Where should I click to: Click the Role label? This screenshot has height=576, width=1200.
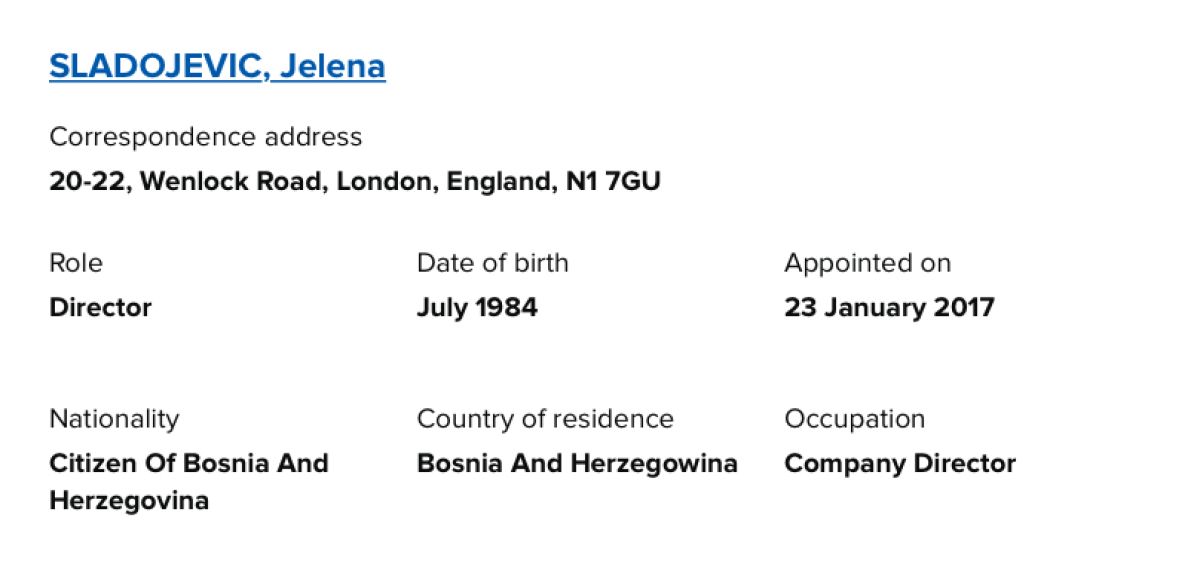[76, 263]
